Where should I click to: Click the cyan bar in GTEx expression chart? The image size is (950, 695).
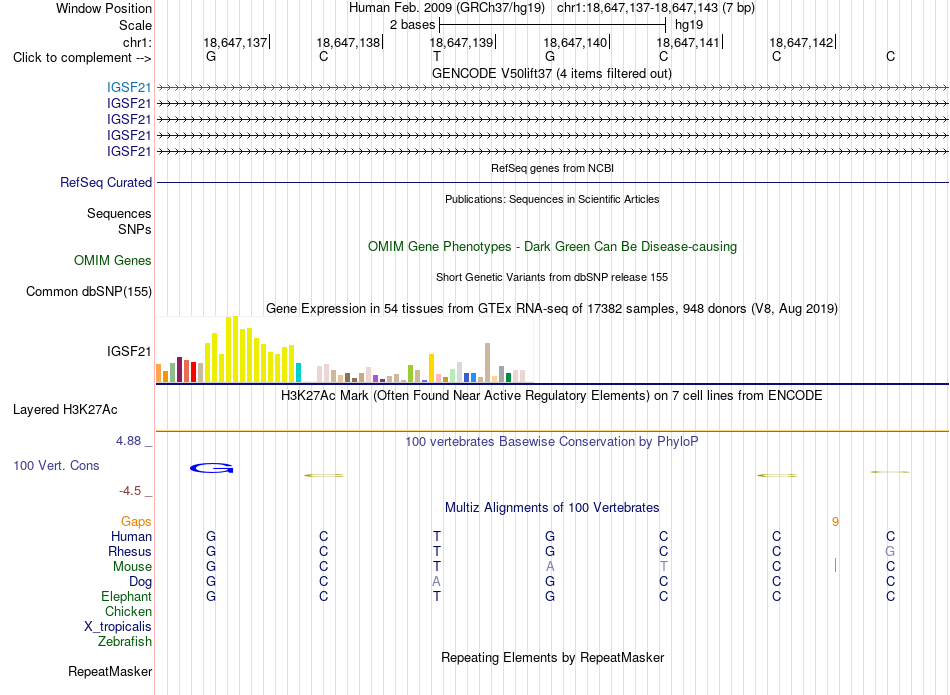298,373
